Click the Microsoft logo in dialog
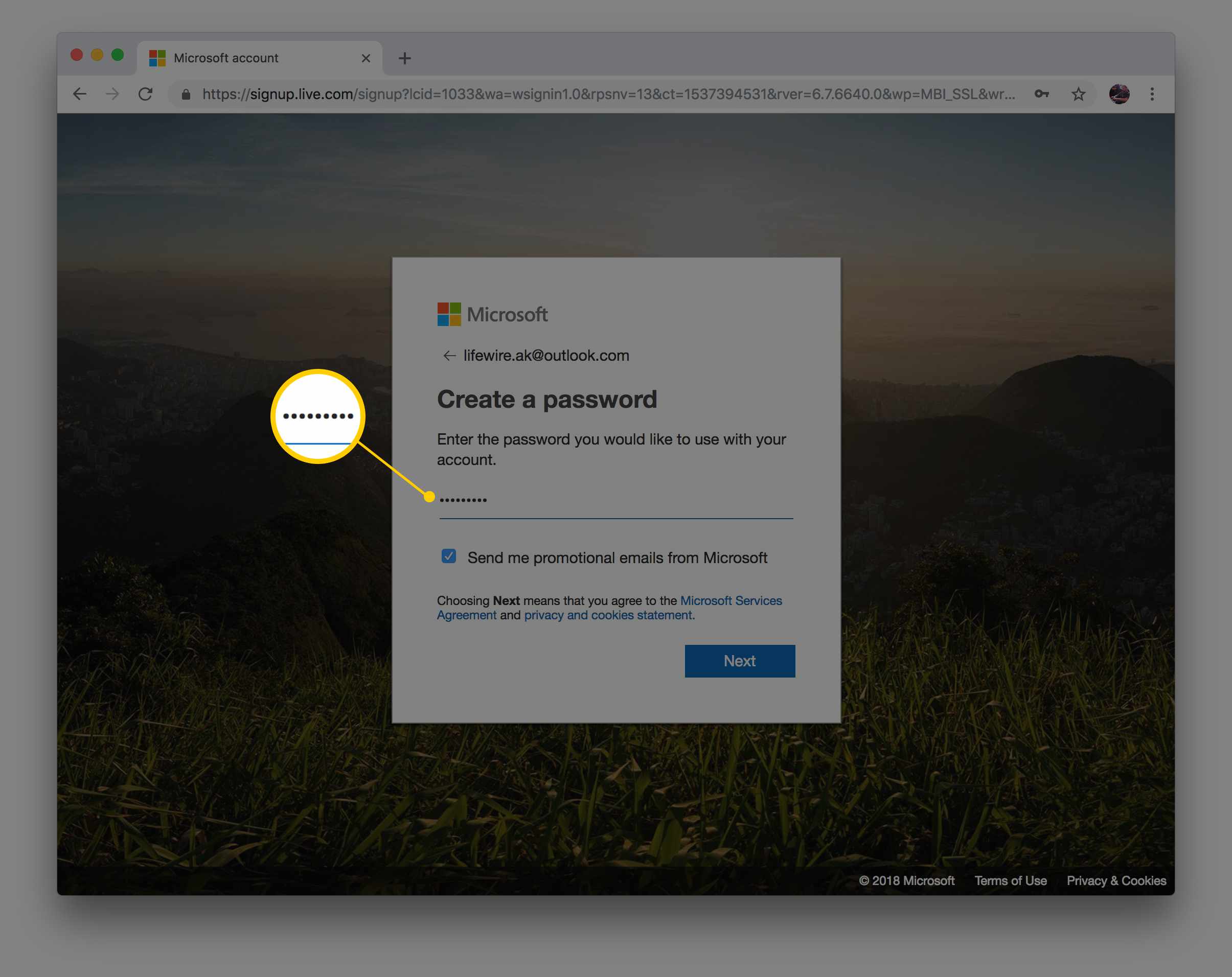This screenshot has width=1232, height=977. pyautogui.click(x=492, y=314)
